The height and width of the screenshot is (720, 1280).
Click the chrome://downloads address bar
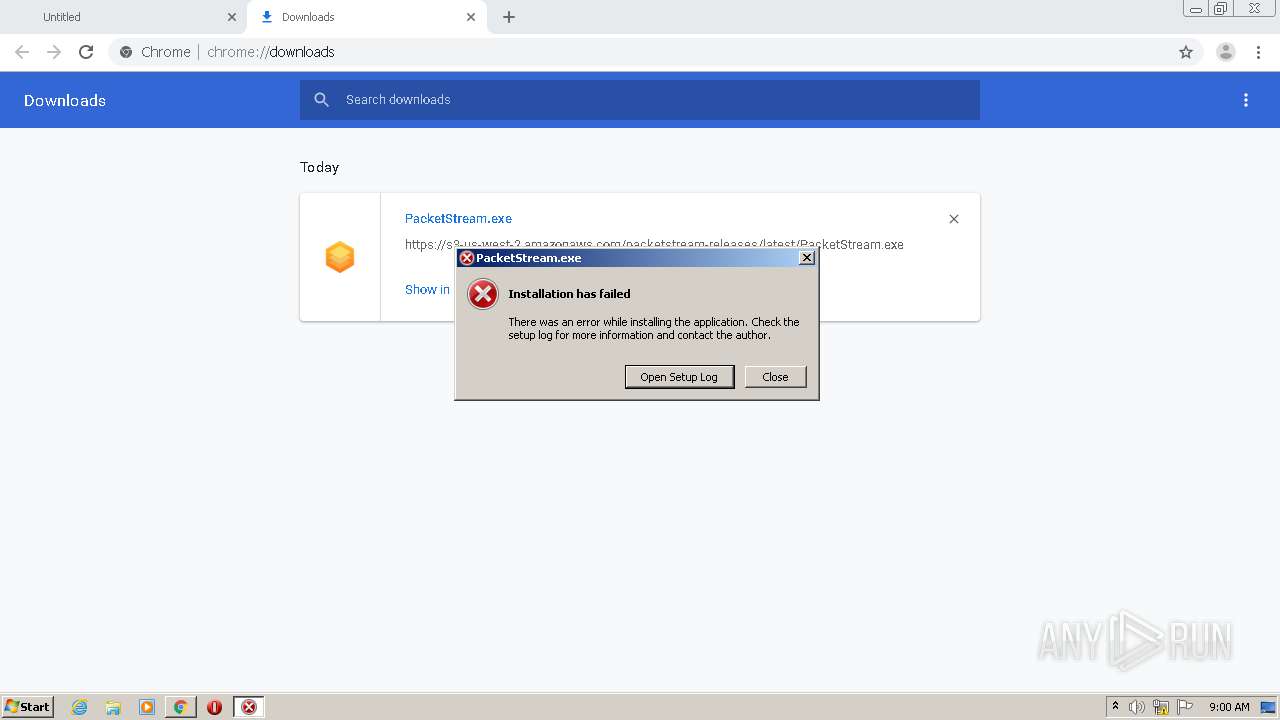pos(640,52)
